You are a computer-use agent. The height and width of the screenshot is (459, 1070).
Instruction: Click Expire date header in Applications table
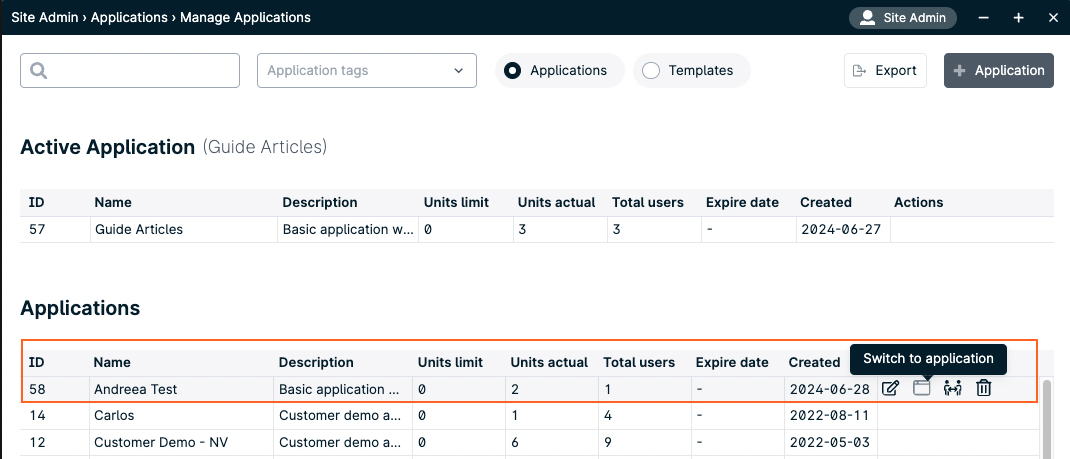[x=732, y=362]
